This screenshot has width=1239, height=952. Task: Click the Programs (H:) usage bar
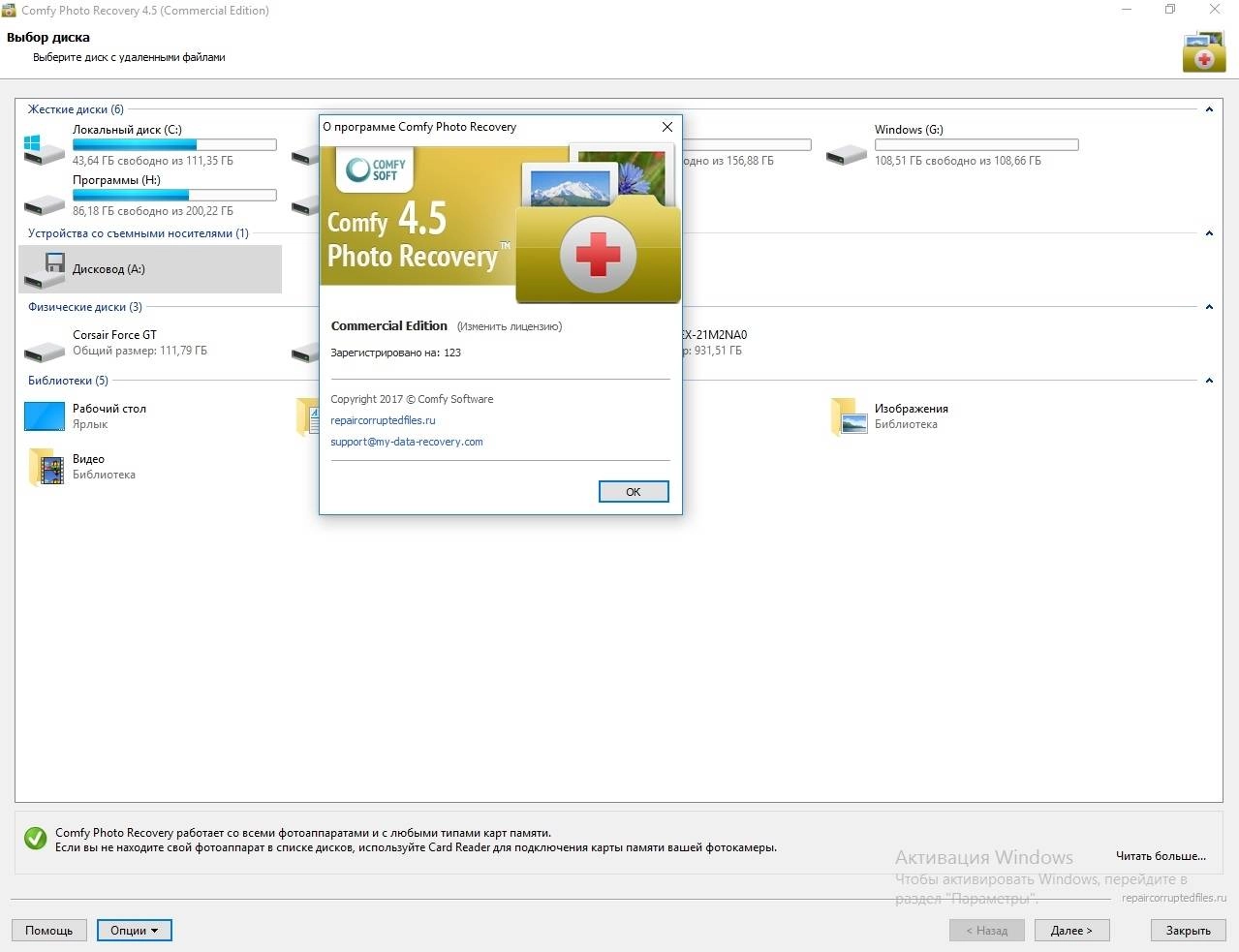coord(174,196)
